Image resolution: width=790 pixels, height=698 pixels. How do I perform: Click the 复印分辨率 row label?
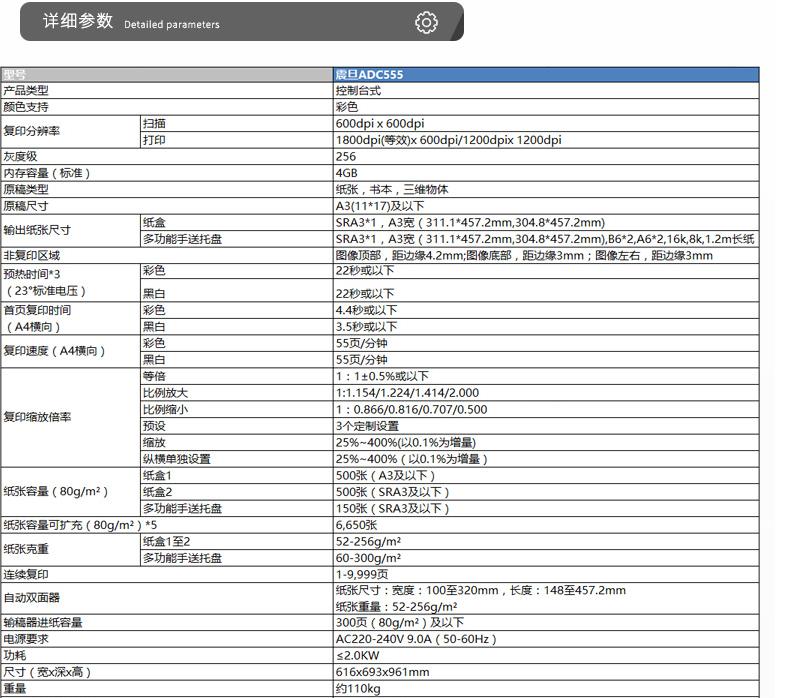point(31,131)
